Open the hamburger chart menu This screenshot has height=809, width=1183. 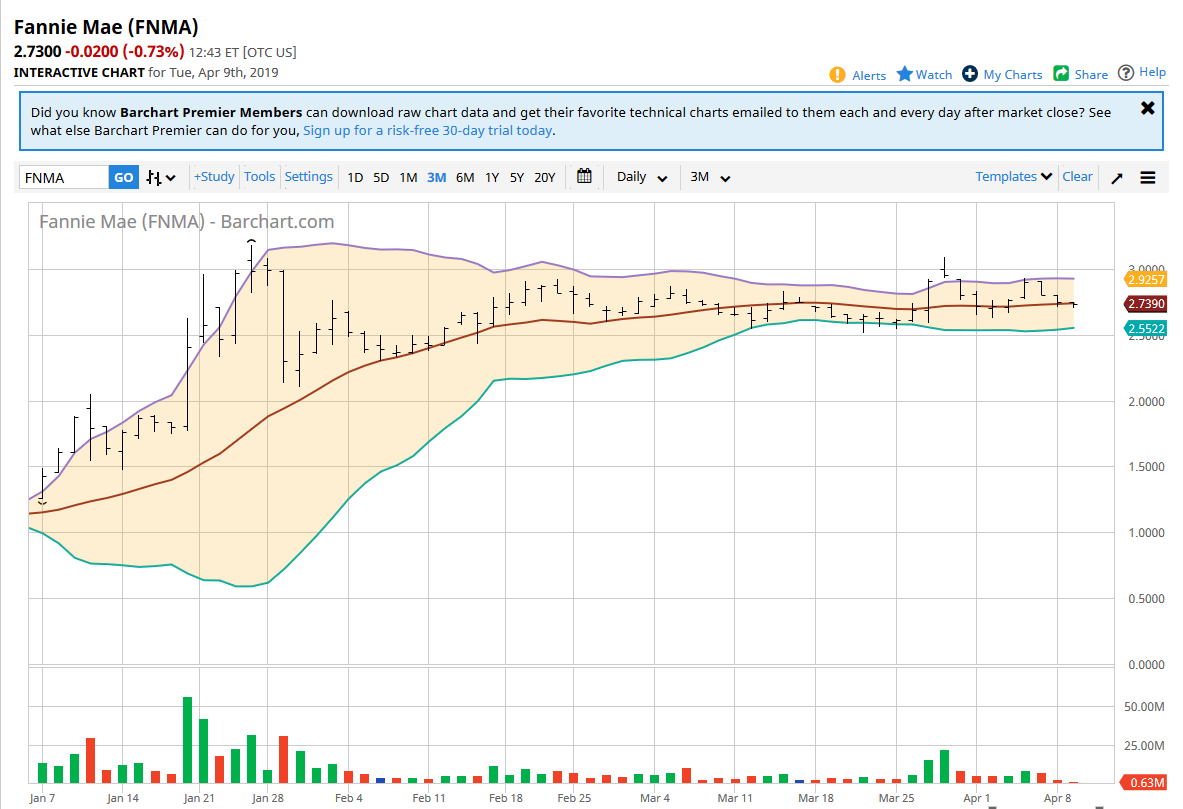point(1148,177)
